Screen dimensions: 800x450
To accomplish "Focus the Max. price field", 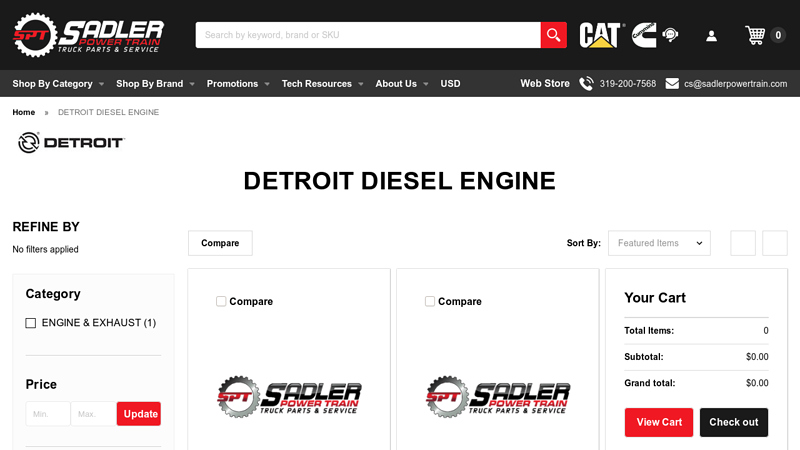I will 93,414.
